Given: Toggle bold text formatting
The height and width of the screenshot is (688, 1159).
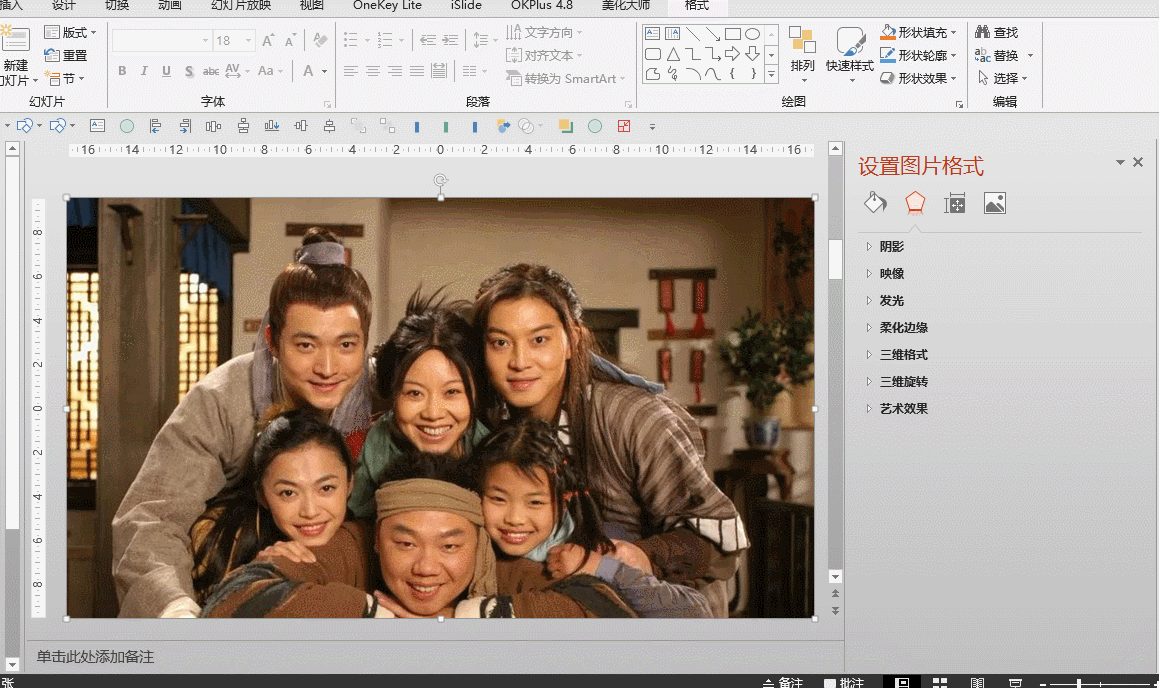Looking at the screenshot, I should point(122,71).
